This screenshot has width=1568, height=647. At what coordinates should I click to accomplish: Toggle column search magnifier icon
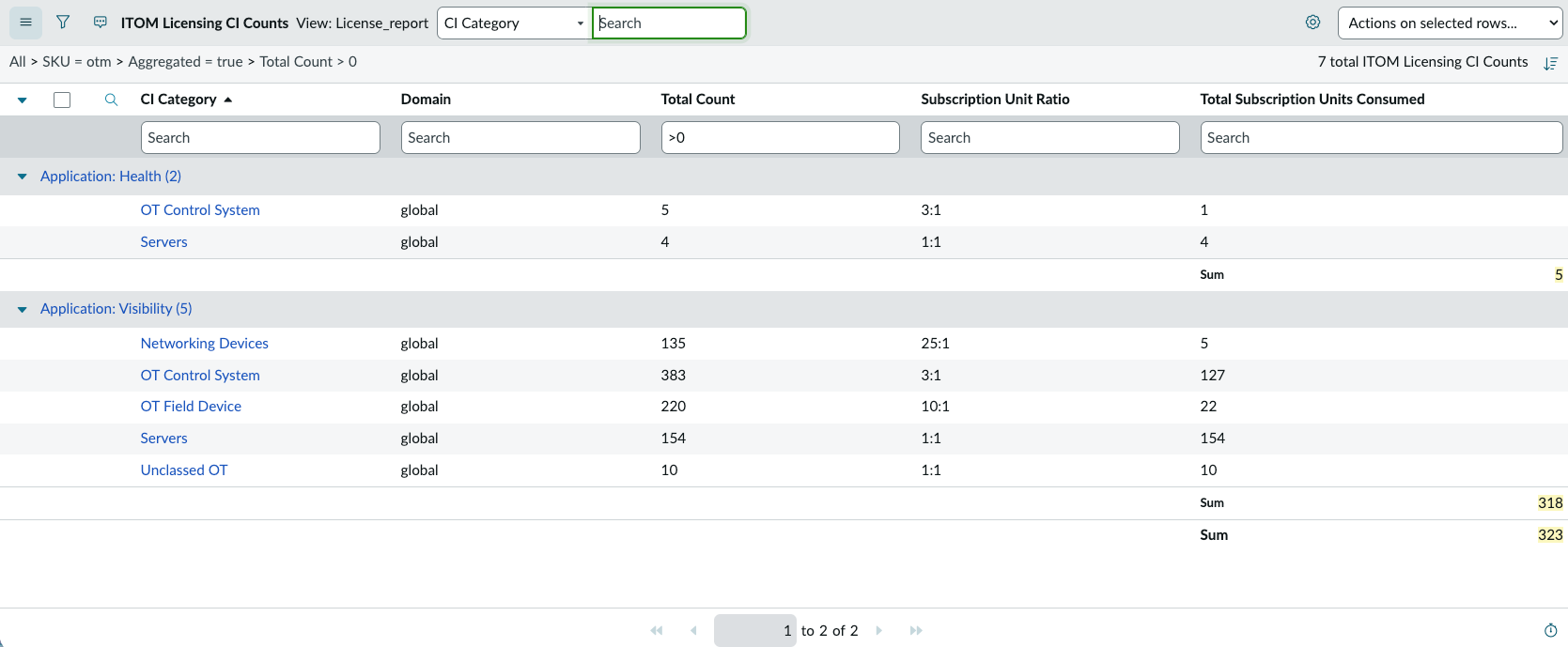click(x=111, y=100)
